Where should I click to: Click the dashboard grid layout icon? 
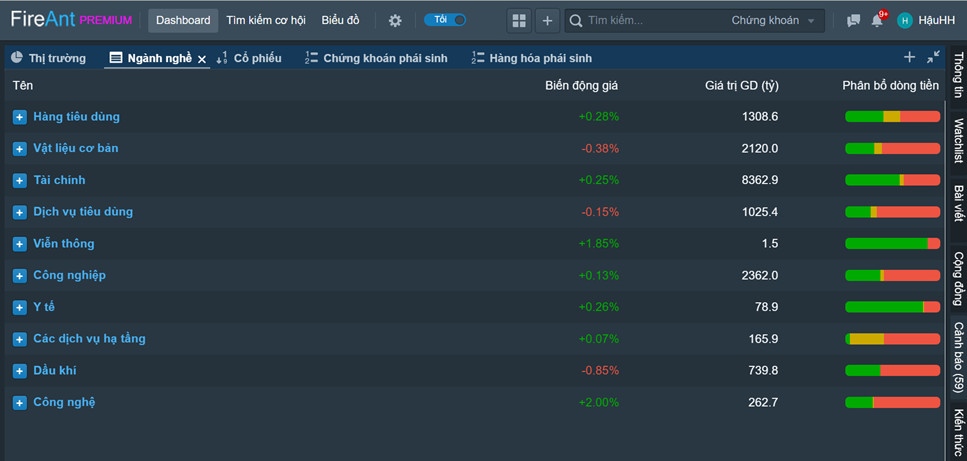518,20
